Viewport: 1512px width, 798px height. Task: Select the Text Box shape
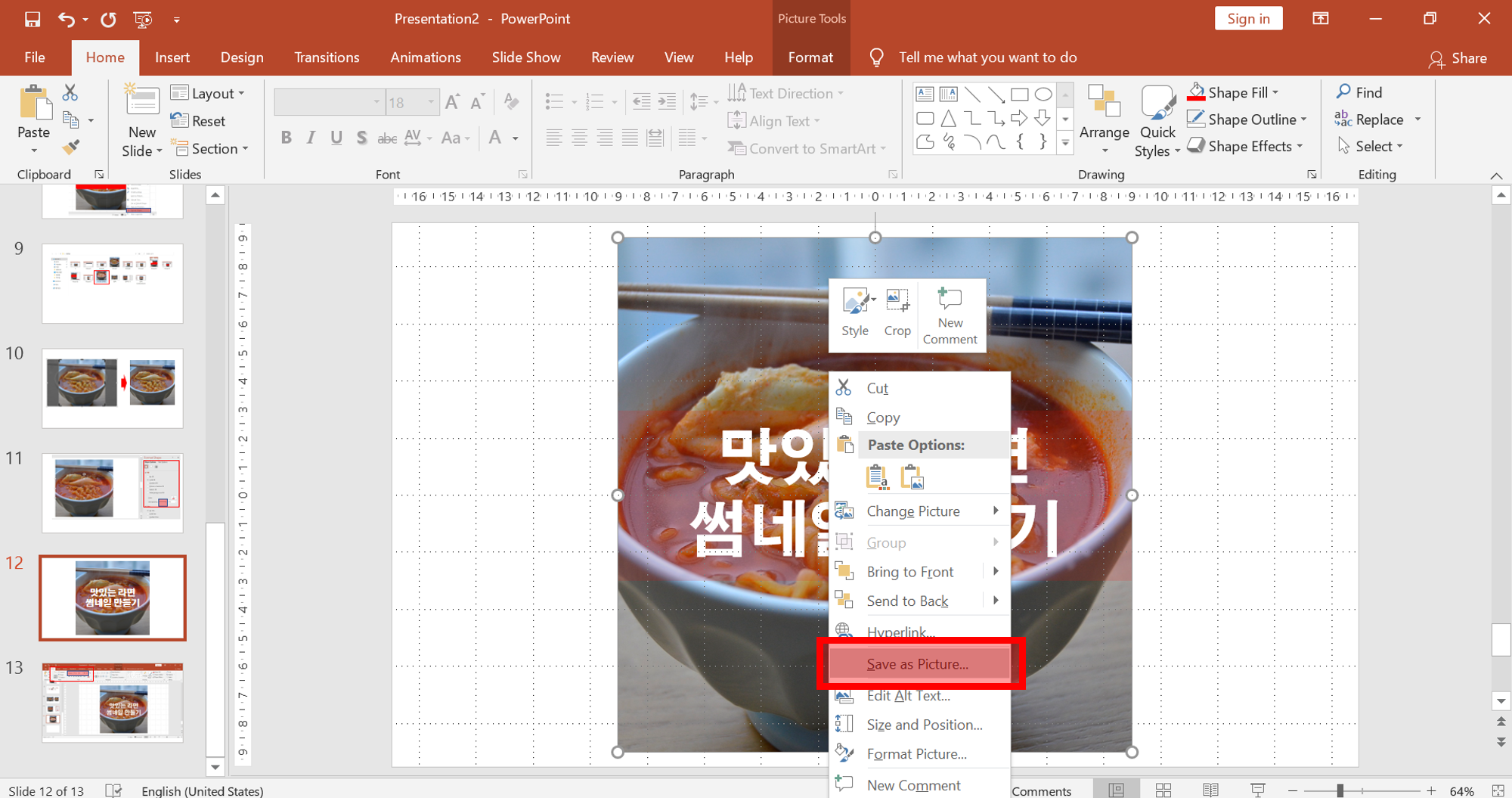tap(925, 95)
